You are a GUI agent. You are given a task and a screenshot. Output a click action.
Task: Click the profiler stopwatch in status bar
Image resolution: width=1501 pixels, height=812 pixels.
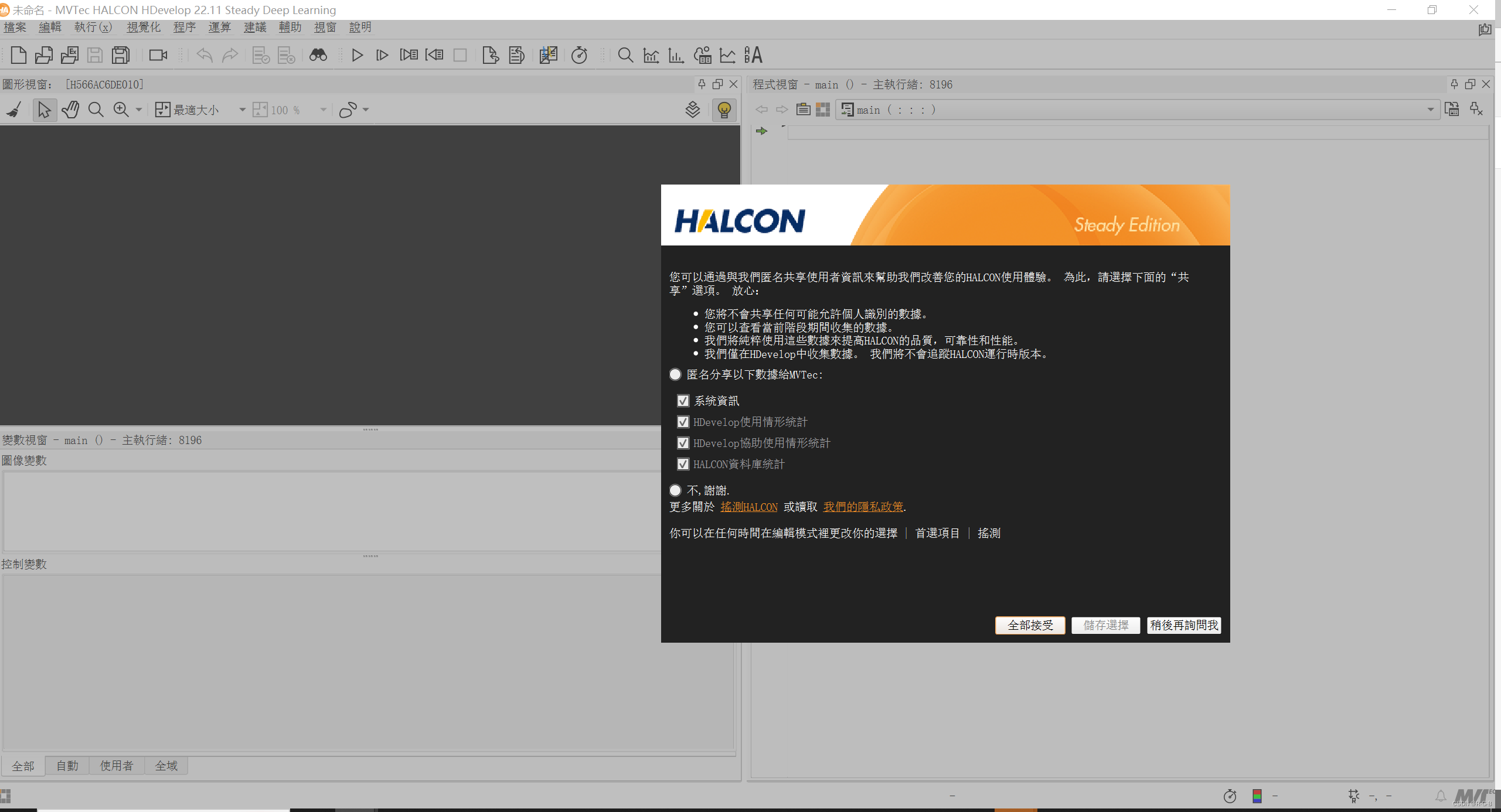click(1230, 796)
